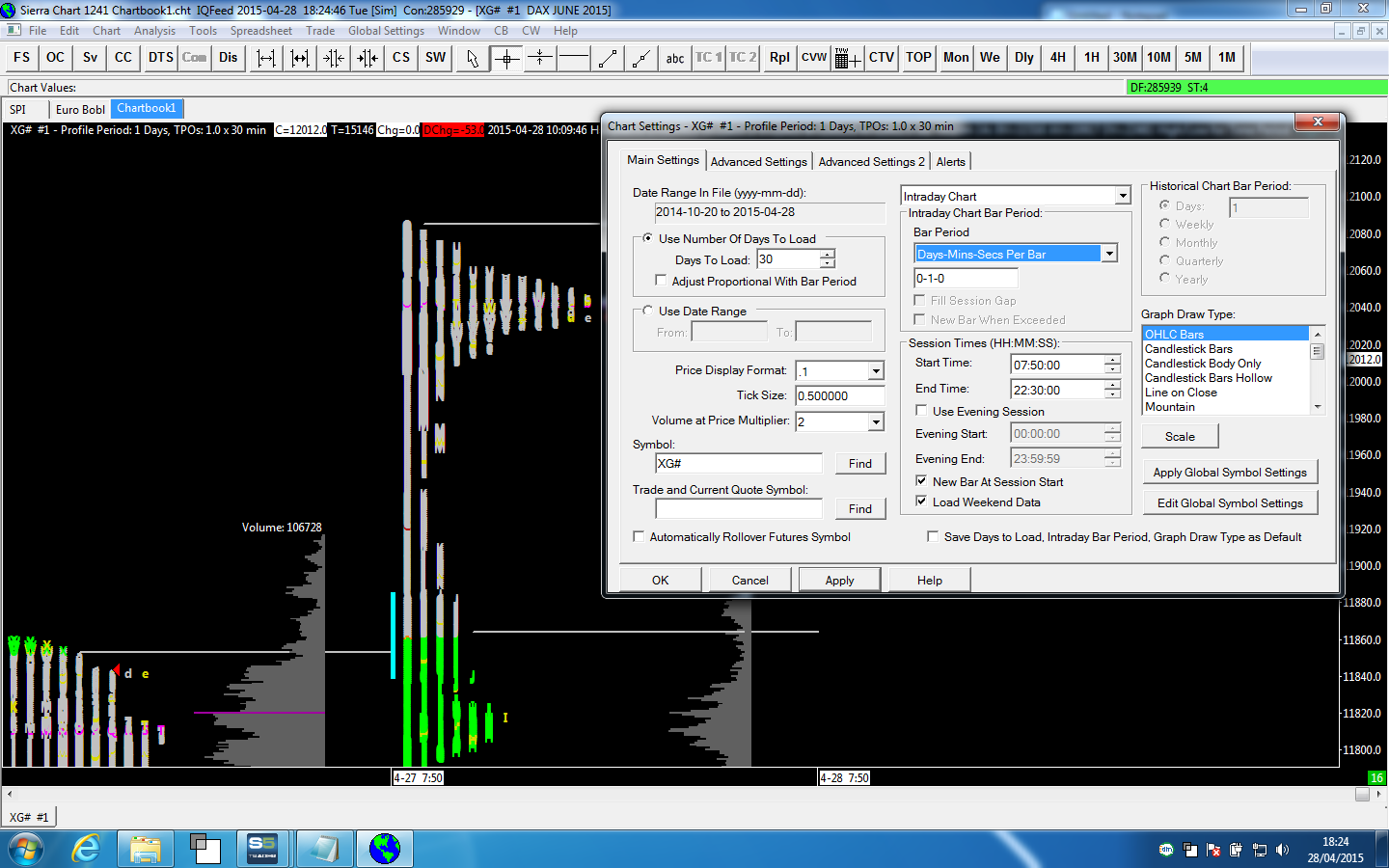Select the horizontal line drawing tool
Screen dimensions: 1389x868
pos(573,58)
